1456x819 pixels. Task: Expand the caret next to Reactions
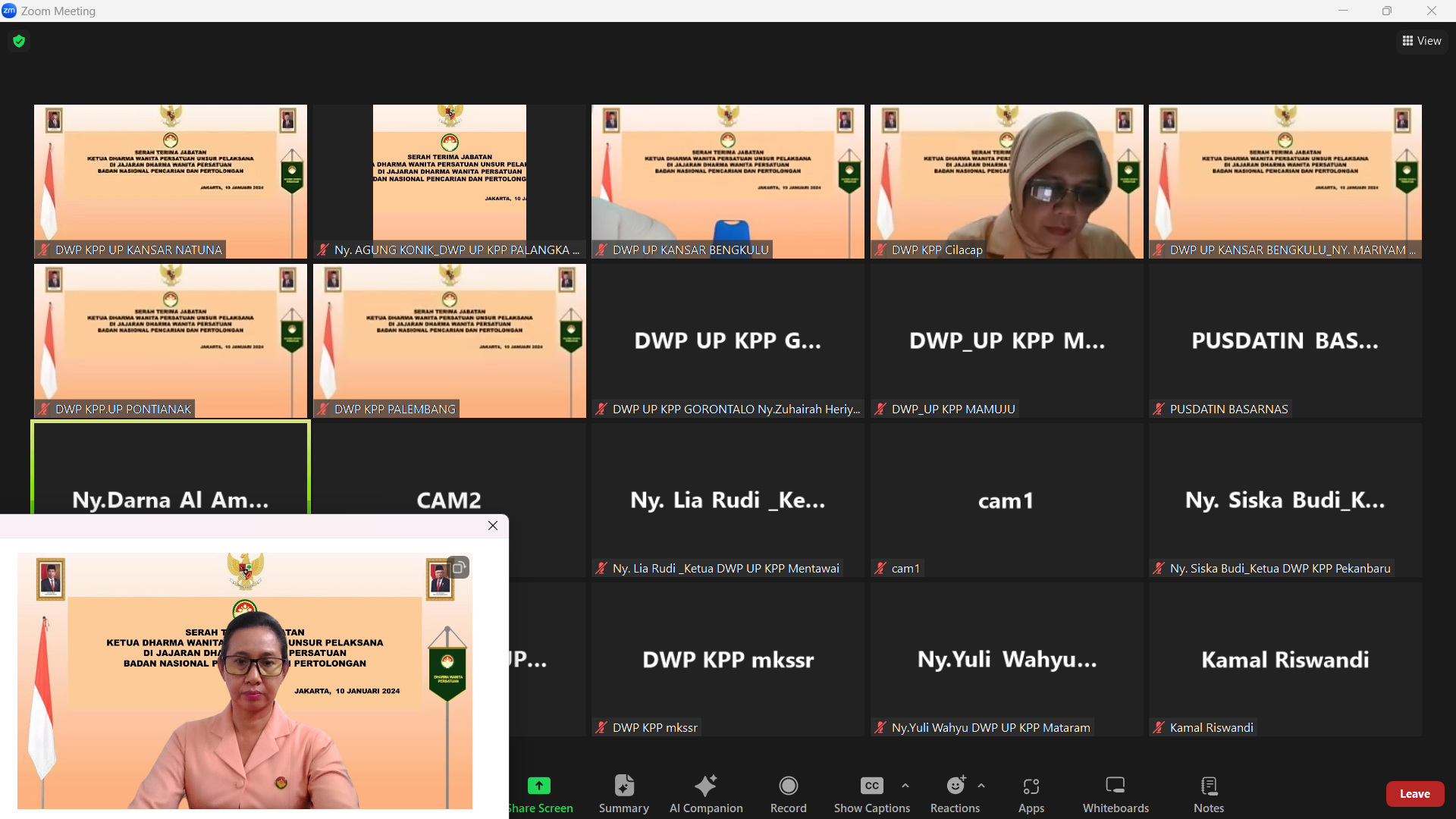coord(981,786)
